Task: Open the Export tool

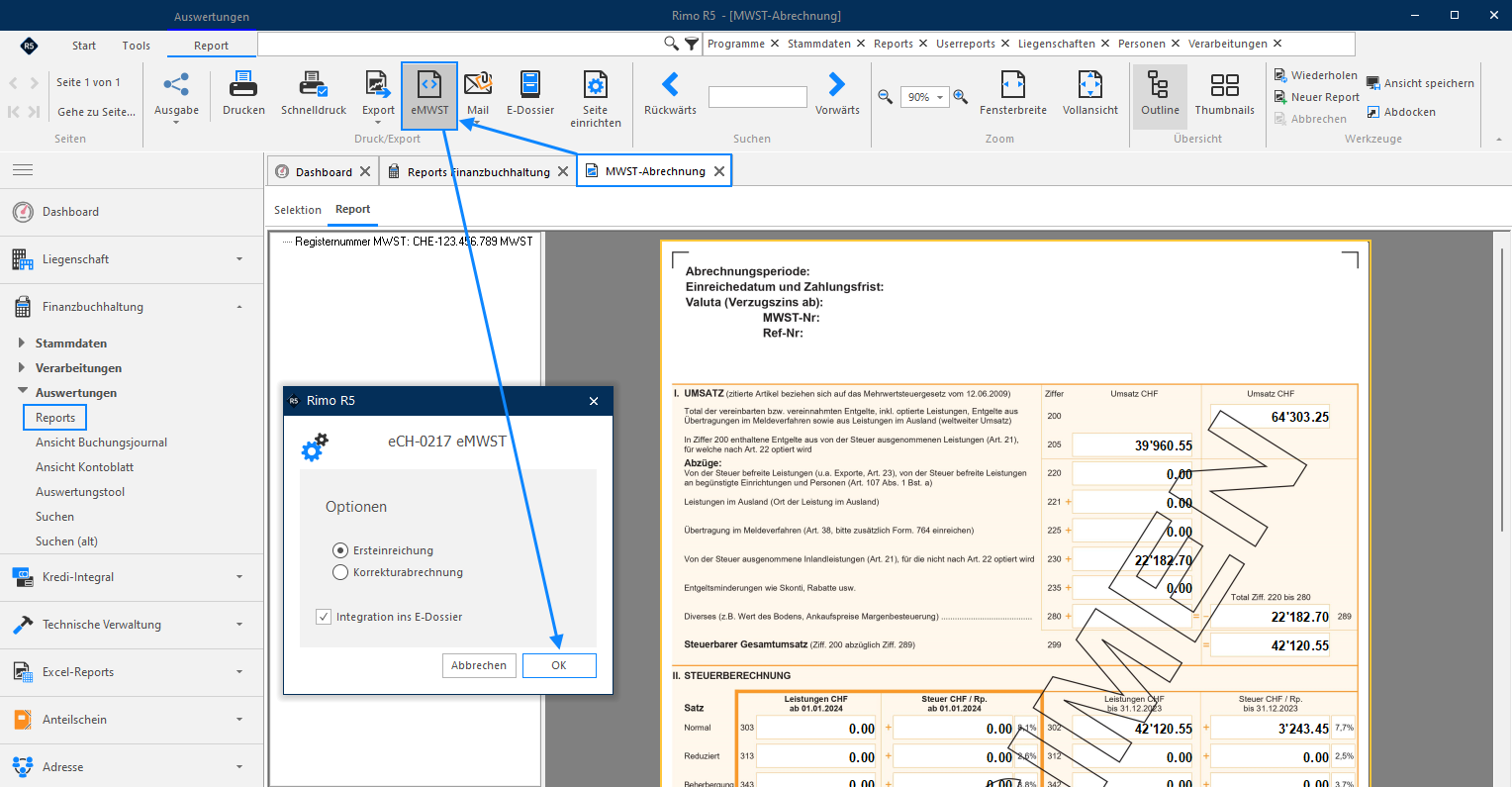Action: click(x=378, y=96)
